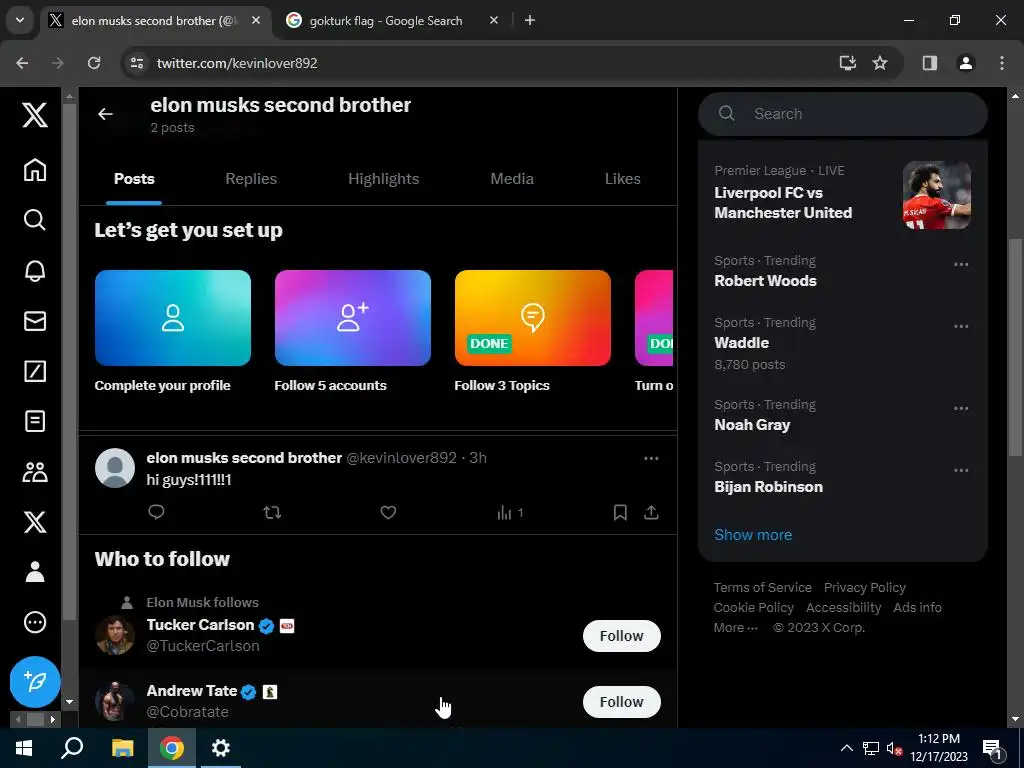
Task: Switch to the Likes tab
Action: click(622, 179)
